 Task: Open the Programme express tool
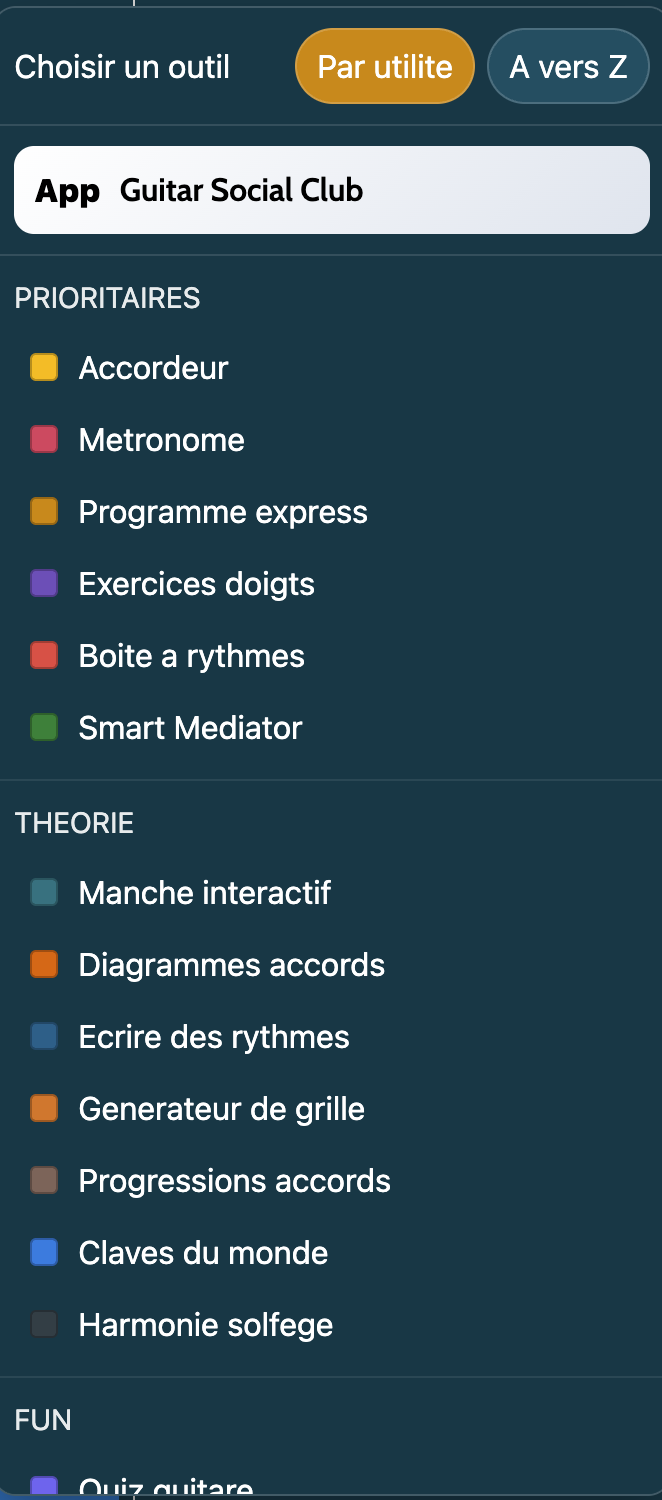[x=222, y=511]
